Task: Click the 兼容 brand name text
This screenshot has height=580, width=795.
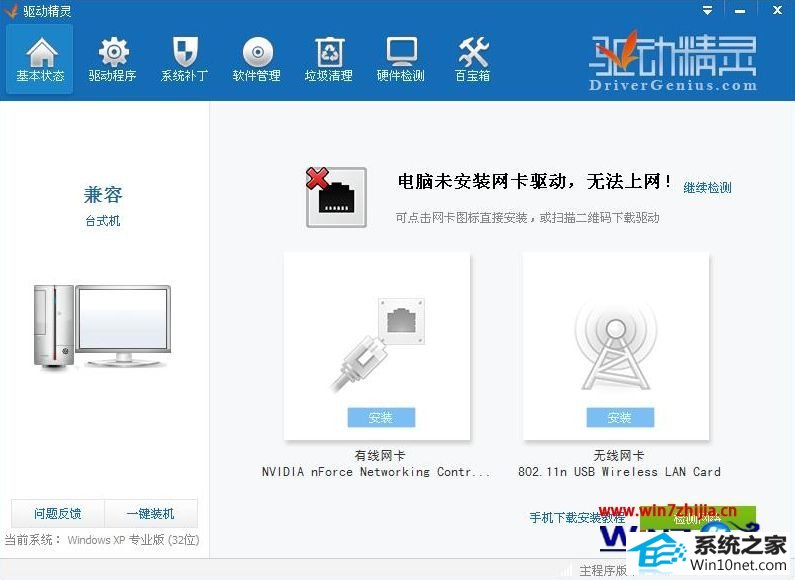Action: pyautogui.click(x=103, y=195)
